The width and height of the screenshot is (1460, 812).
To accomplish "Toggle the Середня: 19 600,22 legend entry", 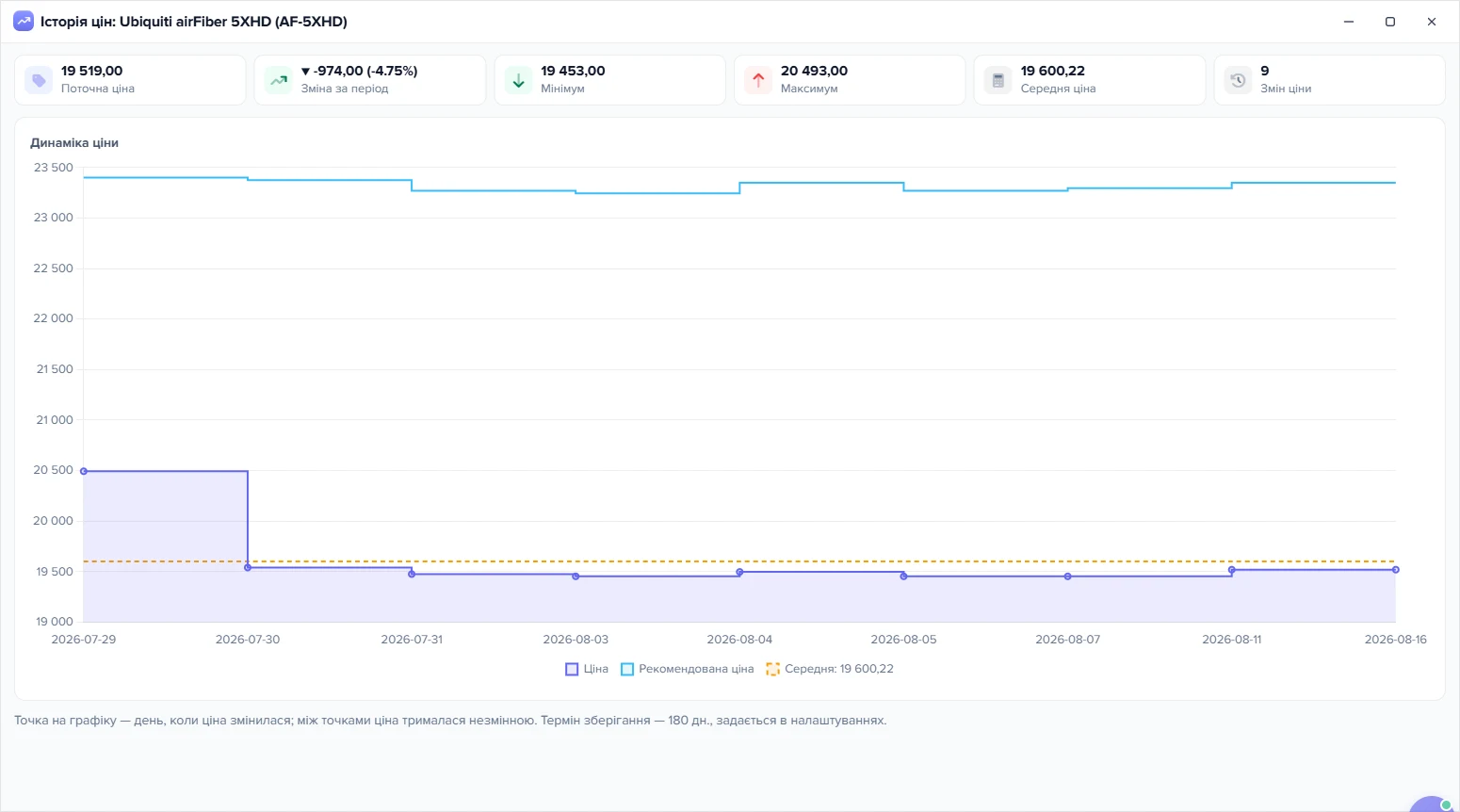I will [x=830, y=669].
